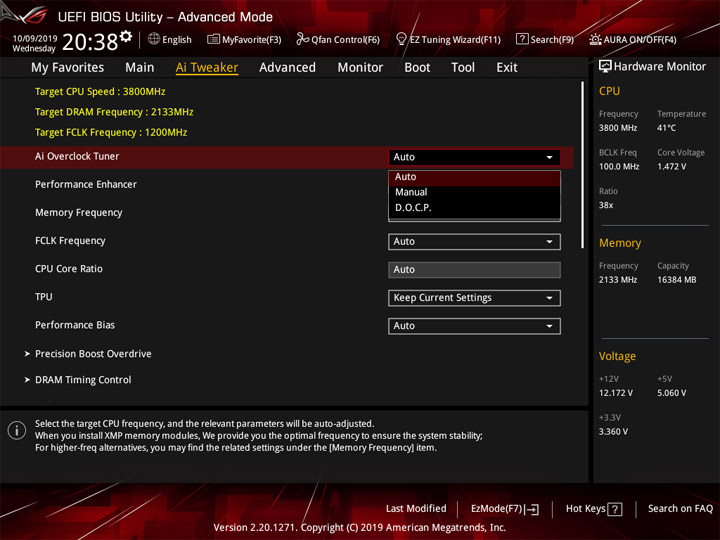
Task: Collapse the Ai Overclock Tuner dropdown
Action: click(474, 157)
